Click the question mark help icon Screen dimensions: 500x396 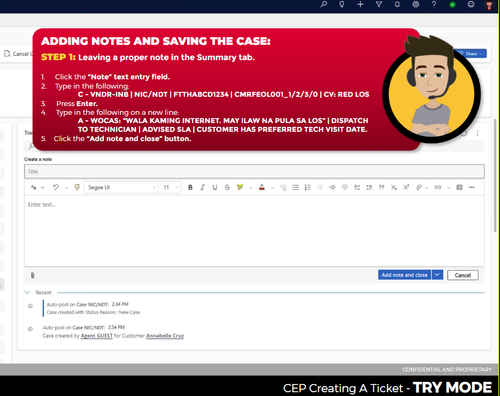[x=434, y=4]
